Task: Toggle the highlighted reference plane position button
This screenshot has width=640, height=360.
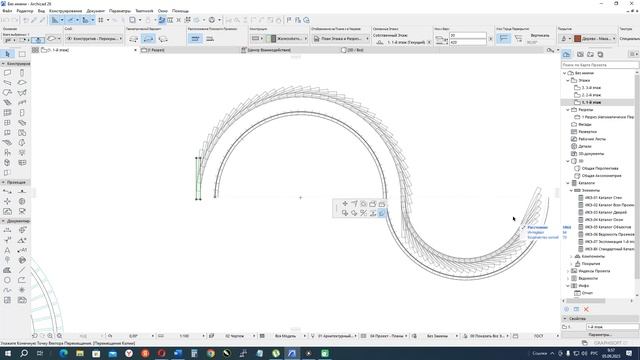Action: click(196, 38)
